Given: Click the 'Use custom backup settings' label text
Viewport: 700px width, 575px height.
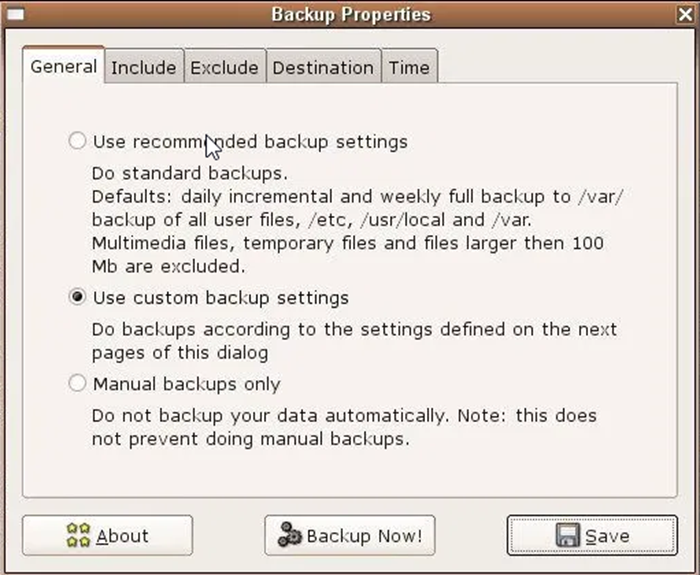Looking at the screenshot, I should pos(221,298).
